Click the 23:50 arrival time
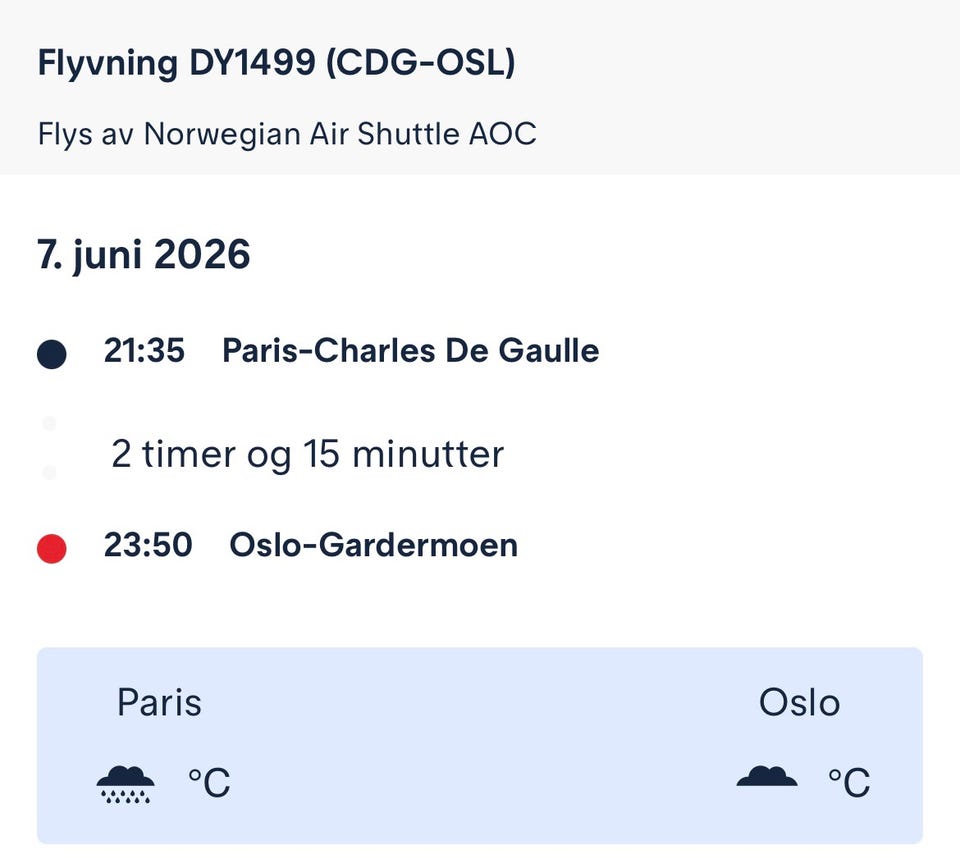The image size is (960, 859). (x=148, y=545)
